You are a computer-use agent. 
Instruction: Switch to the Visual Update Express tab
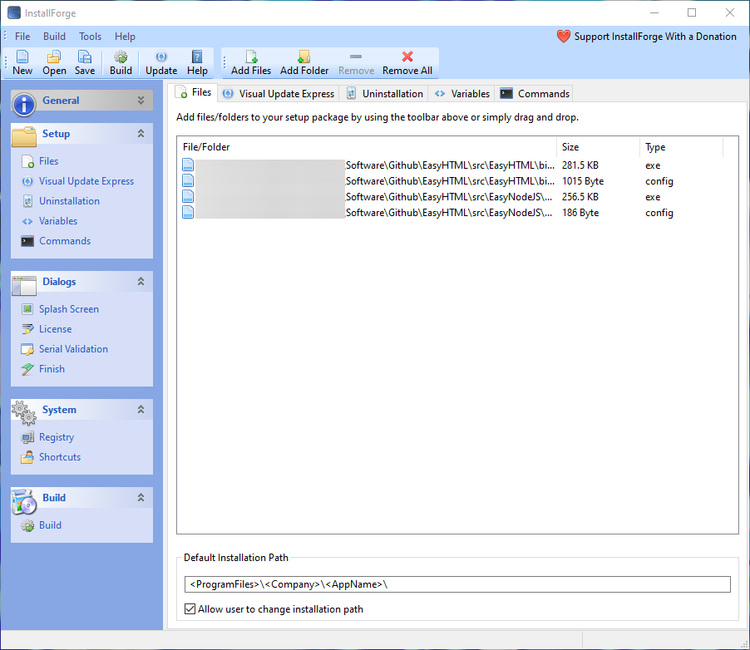tap(278, 94)
